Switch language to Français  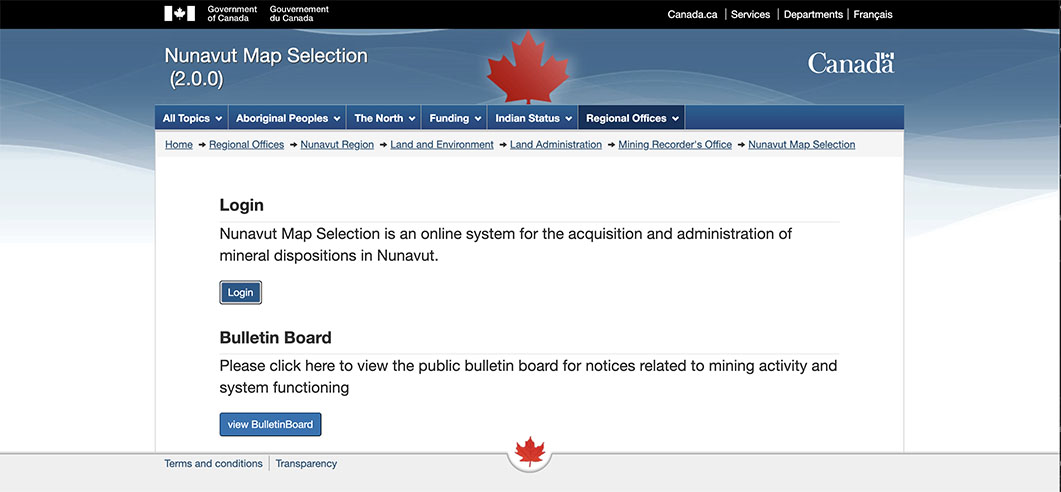pyautogui.click(x=872, y=15)
